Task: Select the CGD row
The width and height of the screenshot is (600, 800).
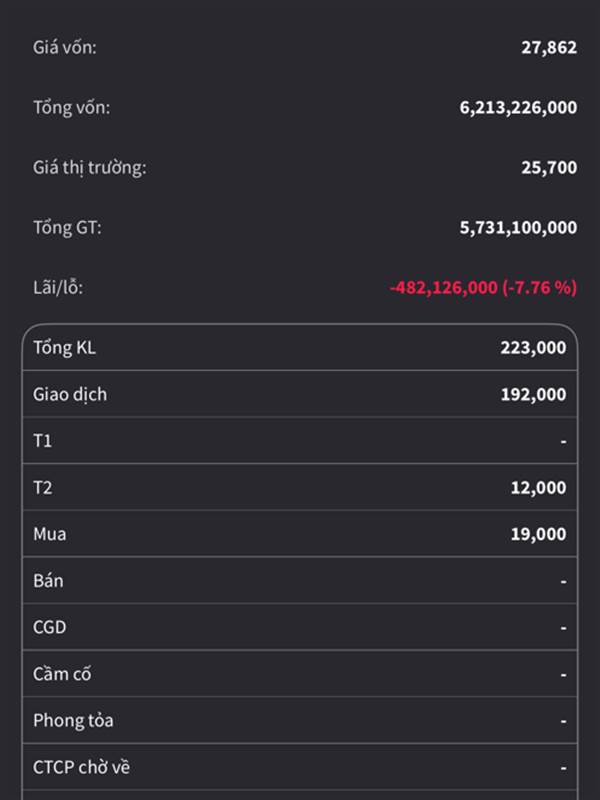Action: 300,627
